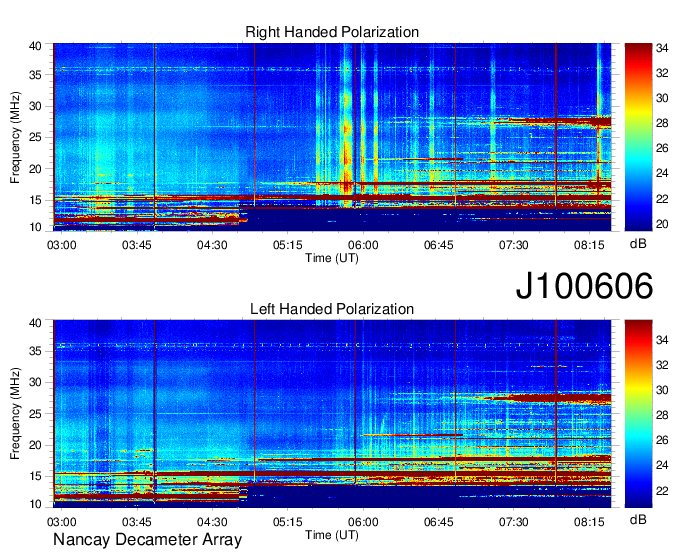Click 07:30 time tick of Right Handed plot
The width and height of the screenshot is (680, 552).
(513, 245)
